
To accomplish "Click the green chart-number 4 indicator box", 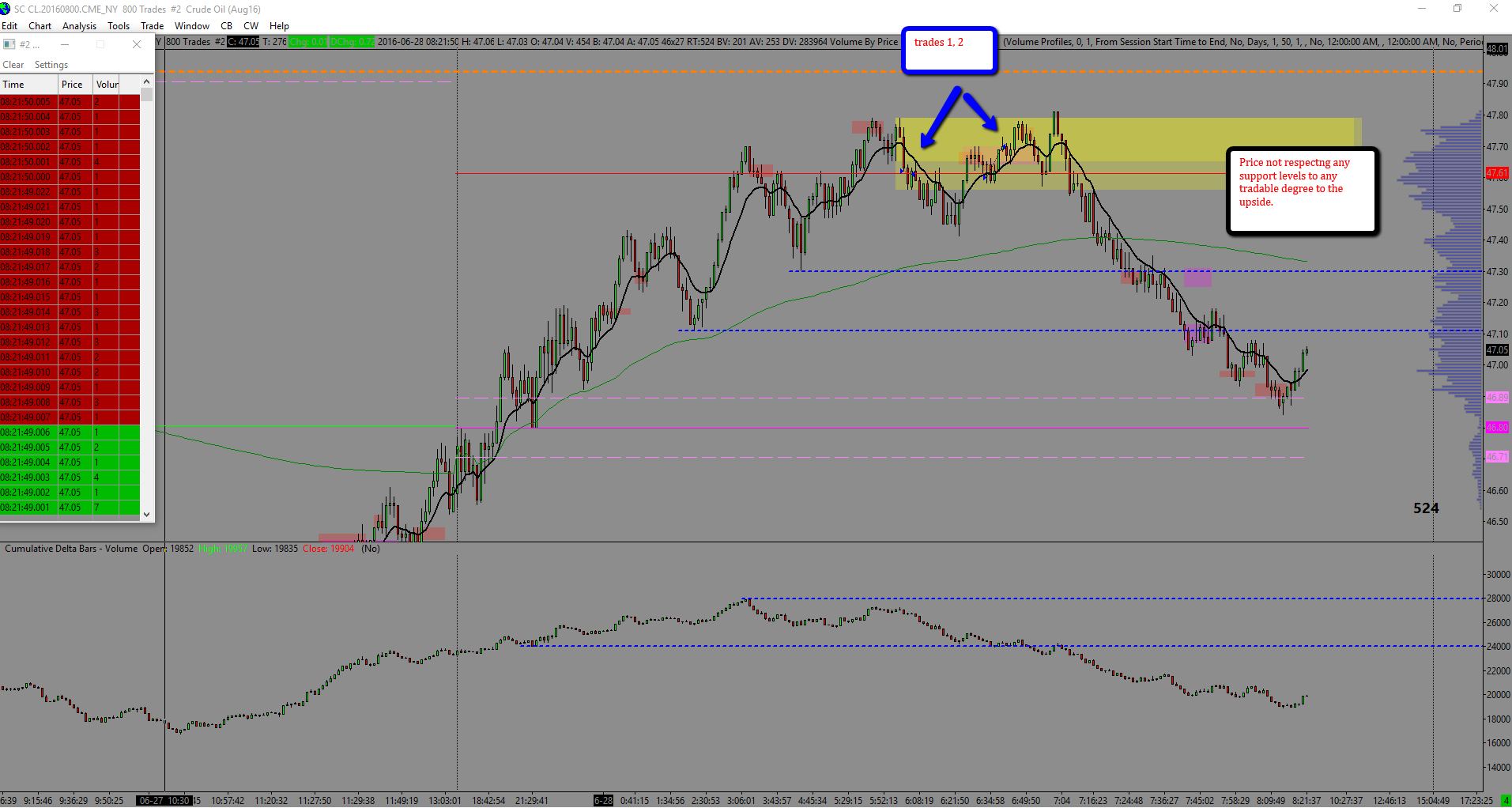I will (1506, 801).
